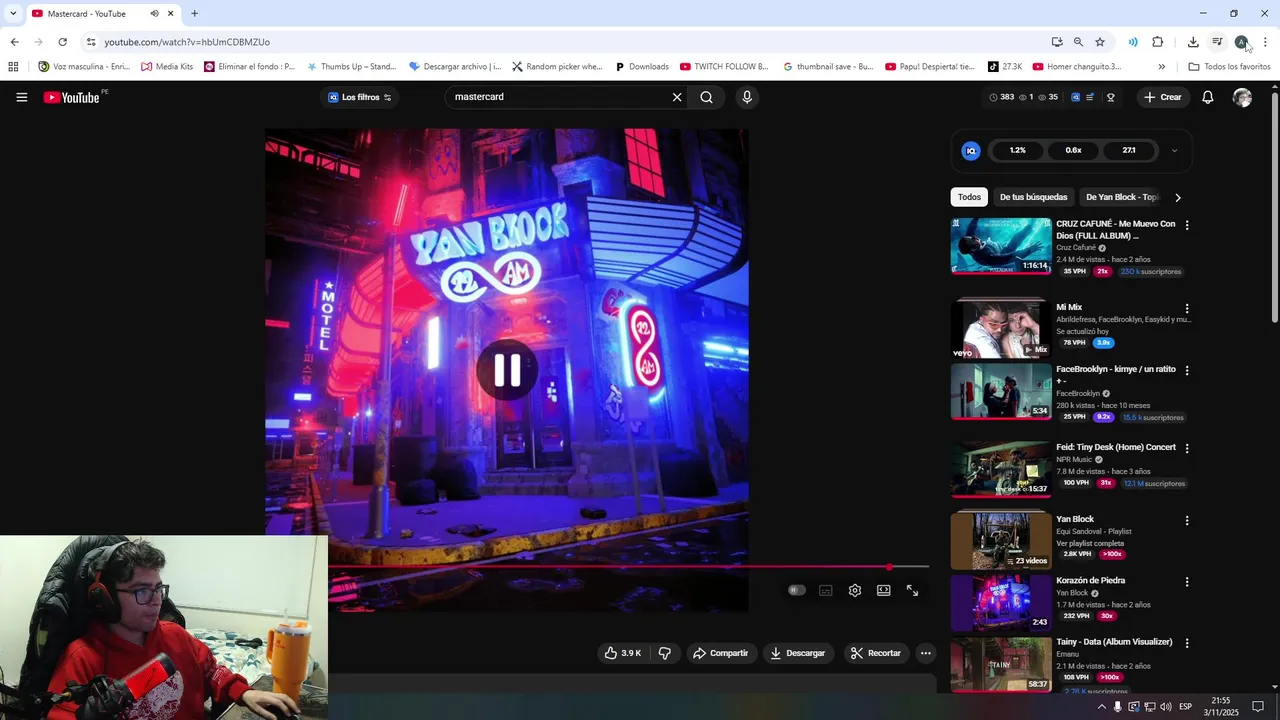Click the address bar URL
Viewport: 1280px width, 720px height.
click(187, 42)
